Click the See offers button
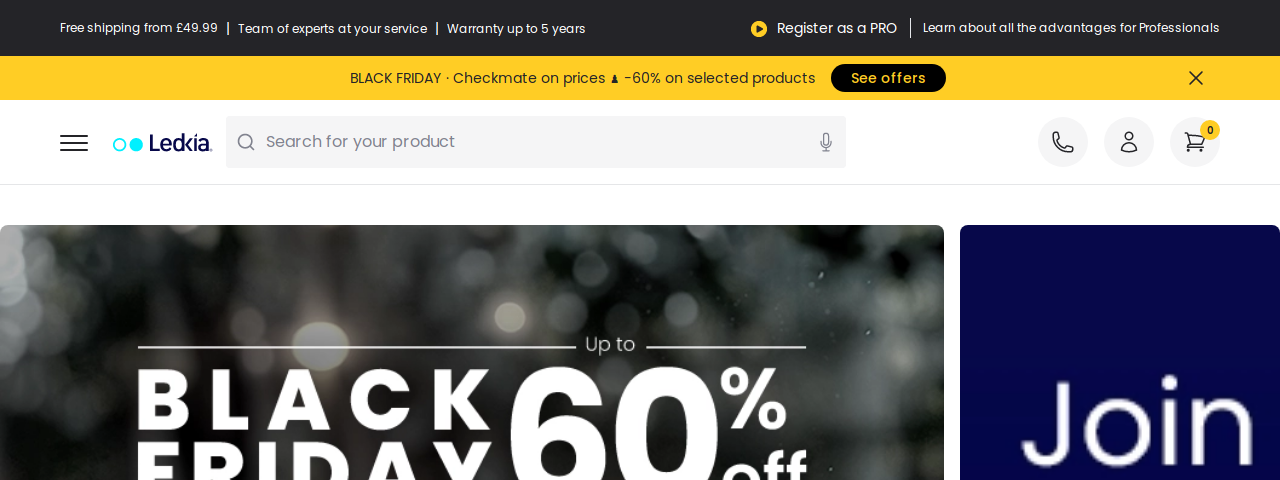This screenshot has height=480, width=1280. (x=888, y=78)
